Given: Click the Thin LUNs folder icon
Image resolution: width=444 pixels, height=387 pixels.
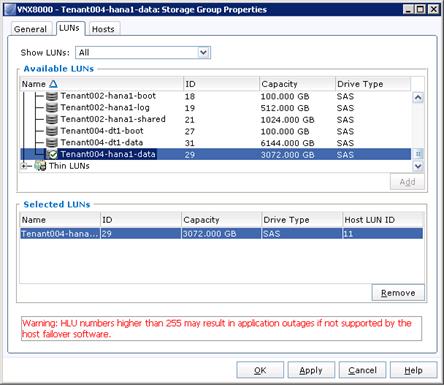Looking at the screenshot, I should (x=40, y=166).
